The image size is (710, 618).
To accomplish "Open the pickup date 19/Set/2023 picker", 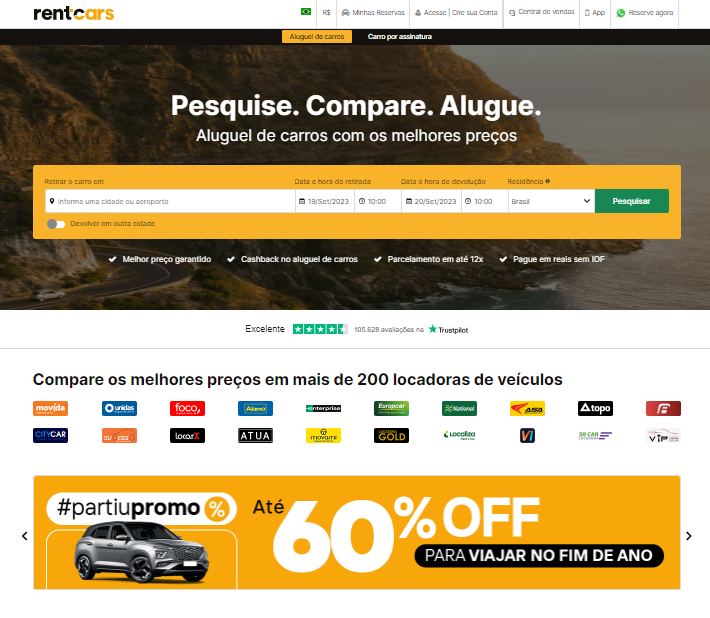I will (x=324, y=201).
